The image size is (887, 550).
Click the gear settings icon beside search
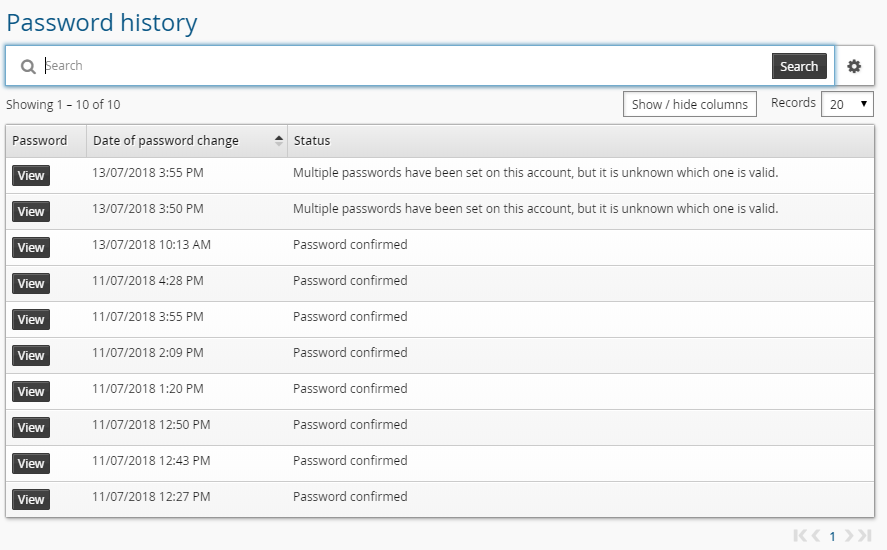coord(854,66)
